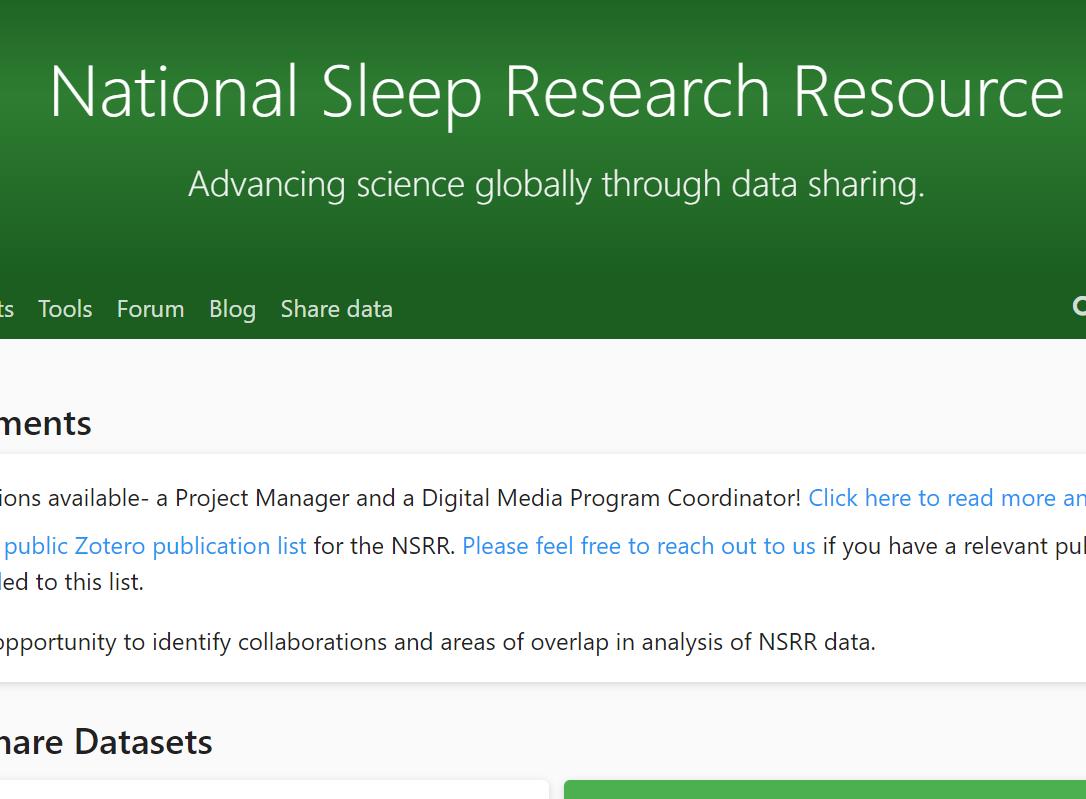The width and height of the screenshot is (1086, 799).
Task: Select the partially visible nav item ending in 'ts'
Action: click(x=6, y=309)
